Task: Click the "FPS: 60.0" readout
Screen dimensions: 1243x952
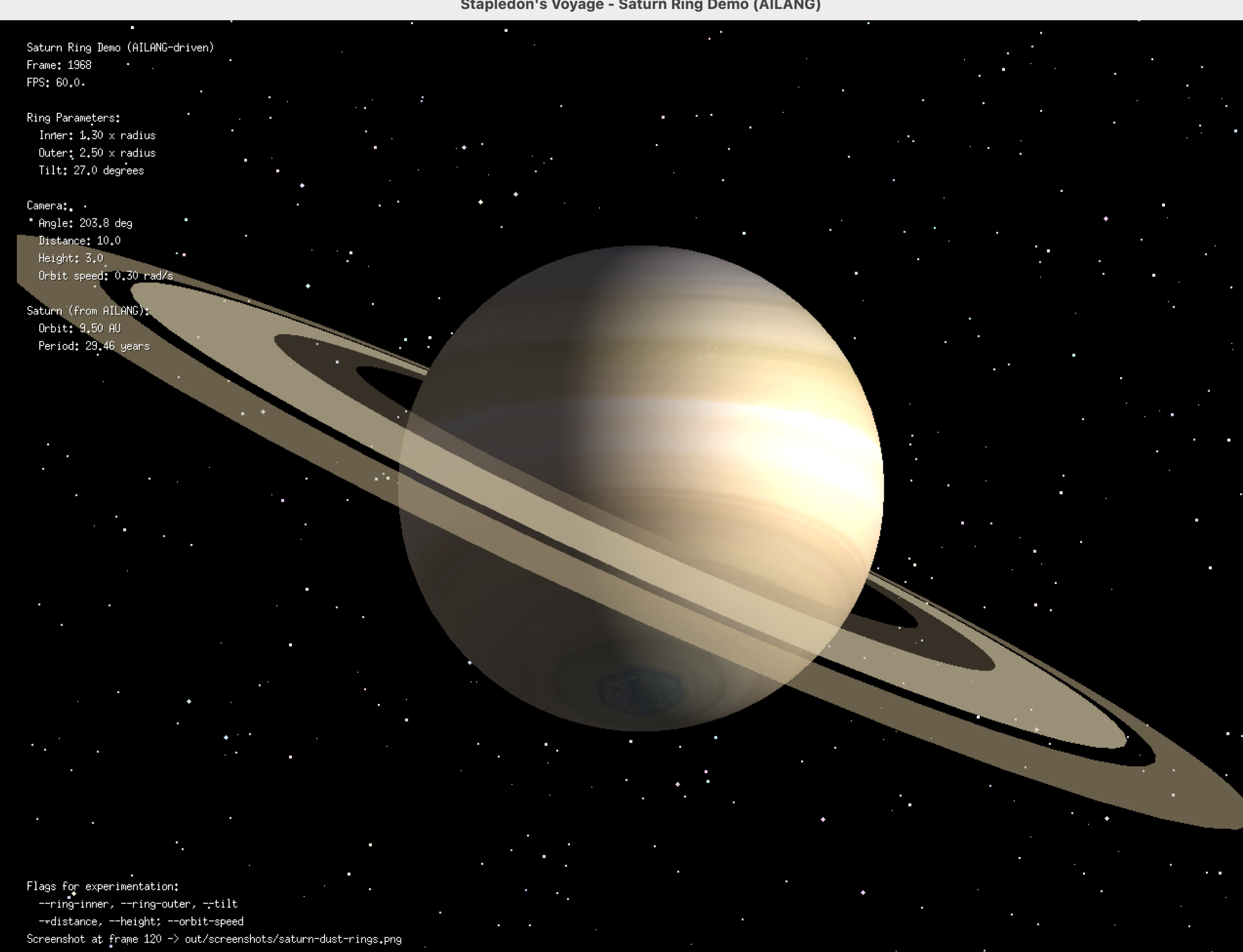Action: tap(54, 83)
